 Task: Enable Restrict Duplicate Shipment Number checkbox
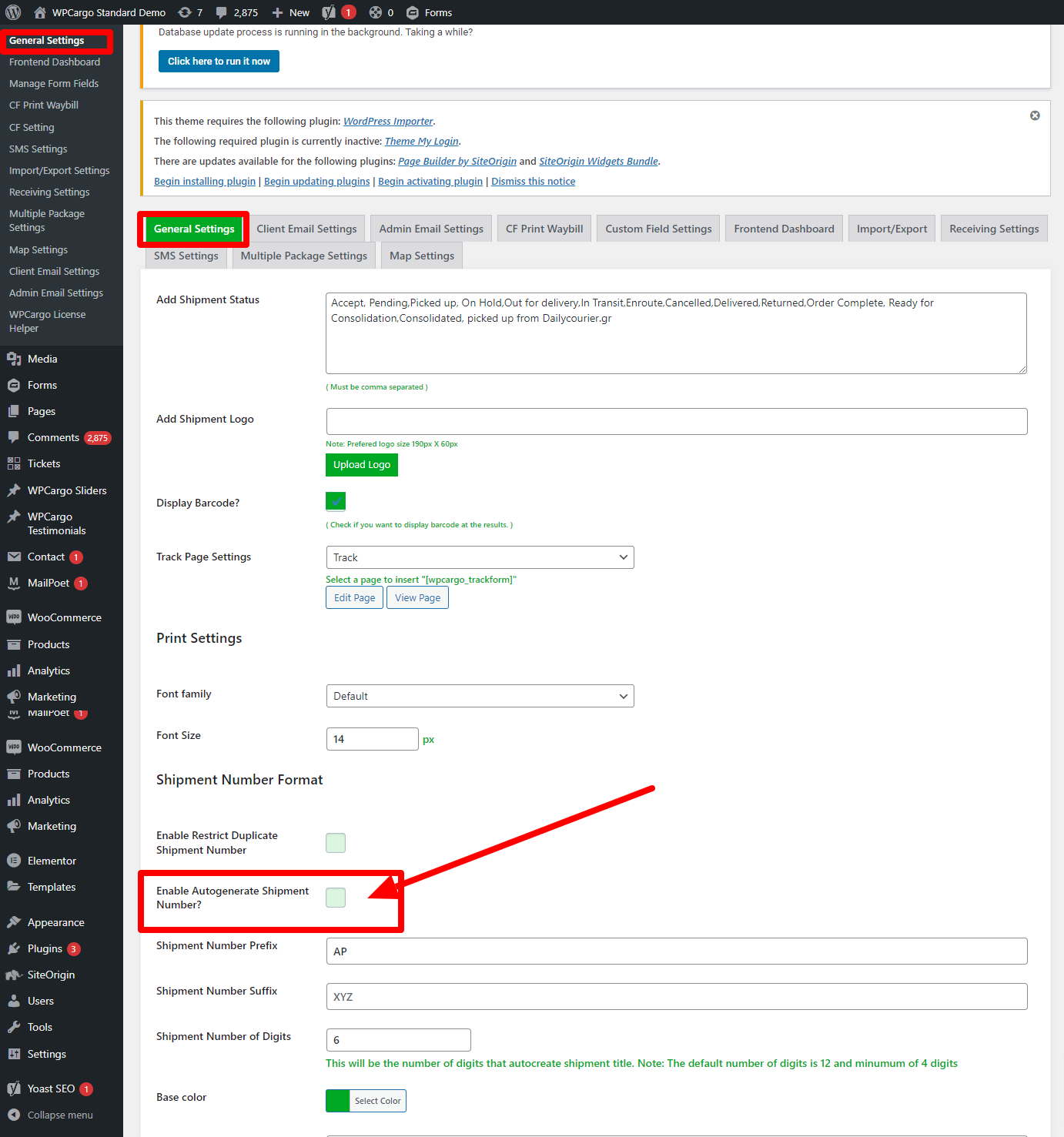(336, 843)
